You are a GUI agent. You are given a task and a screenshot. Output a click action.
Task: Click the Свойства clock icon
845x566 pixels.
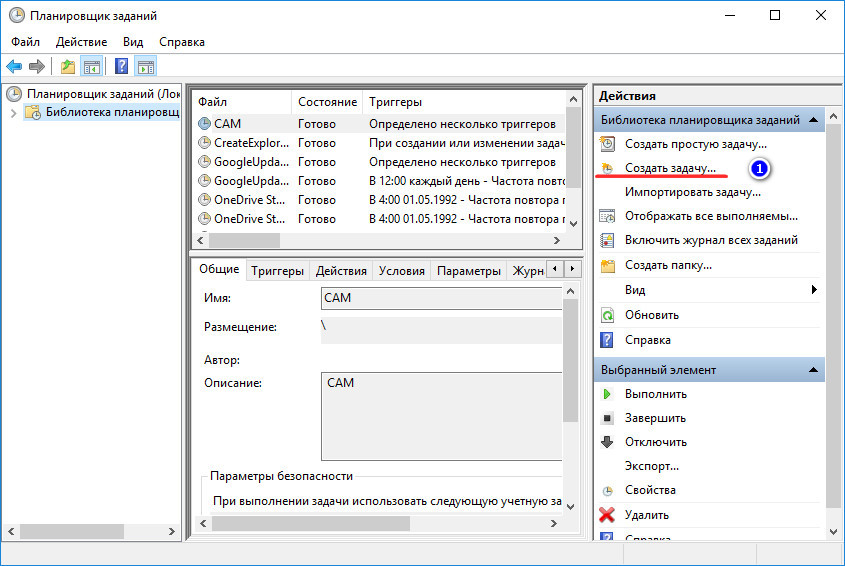tap(607, 491)
